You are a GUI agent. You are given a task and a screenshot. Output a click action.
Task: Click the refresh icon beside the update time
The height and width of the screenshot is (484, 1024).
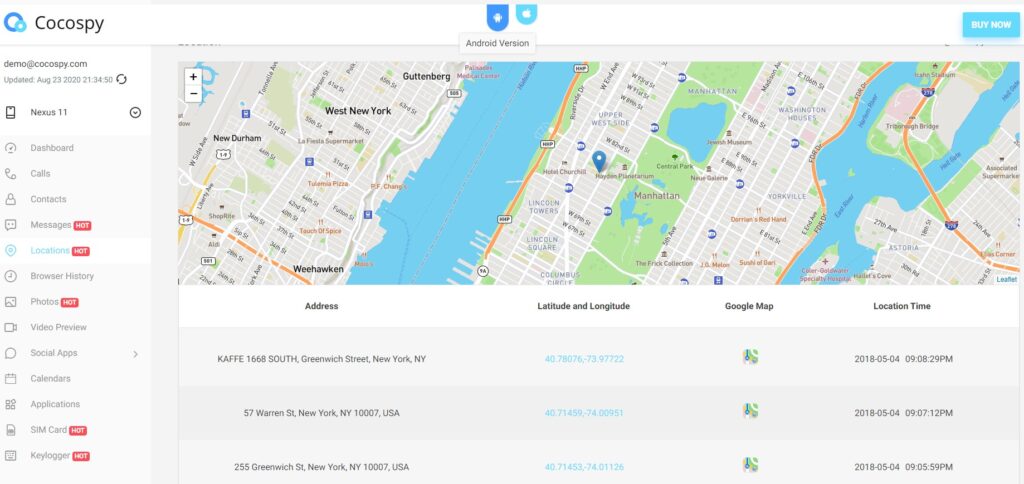122,79
